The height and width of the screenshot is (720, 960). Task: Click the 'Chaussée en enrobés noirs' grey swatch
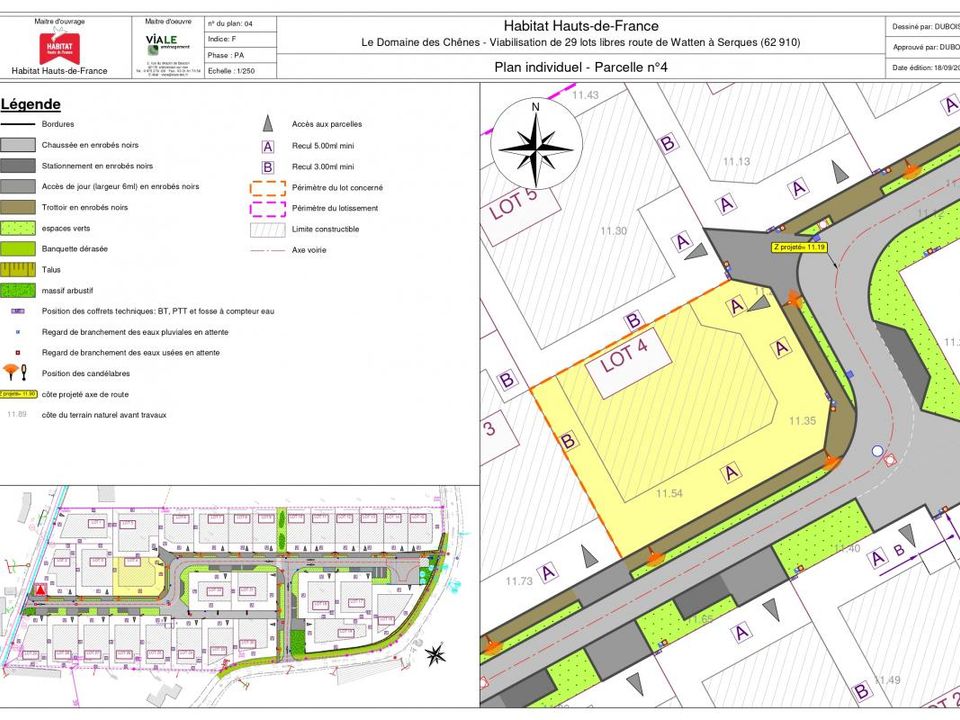(18, 145)
